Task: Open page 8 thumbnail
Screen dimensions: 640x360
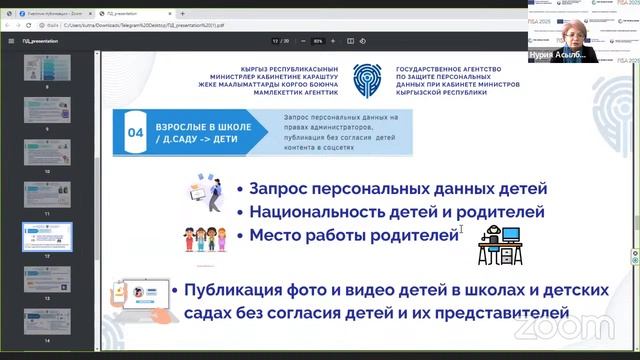Action: pyautogui.click(x=47, y=68)
